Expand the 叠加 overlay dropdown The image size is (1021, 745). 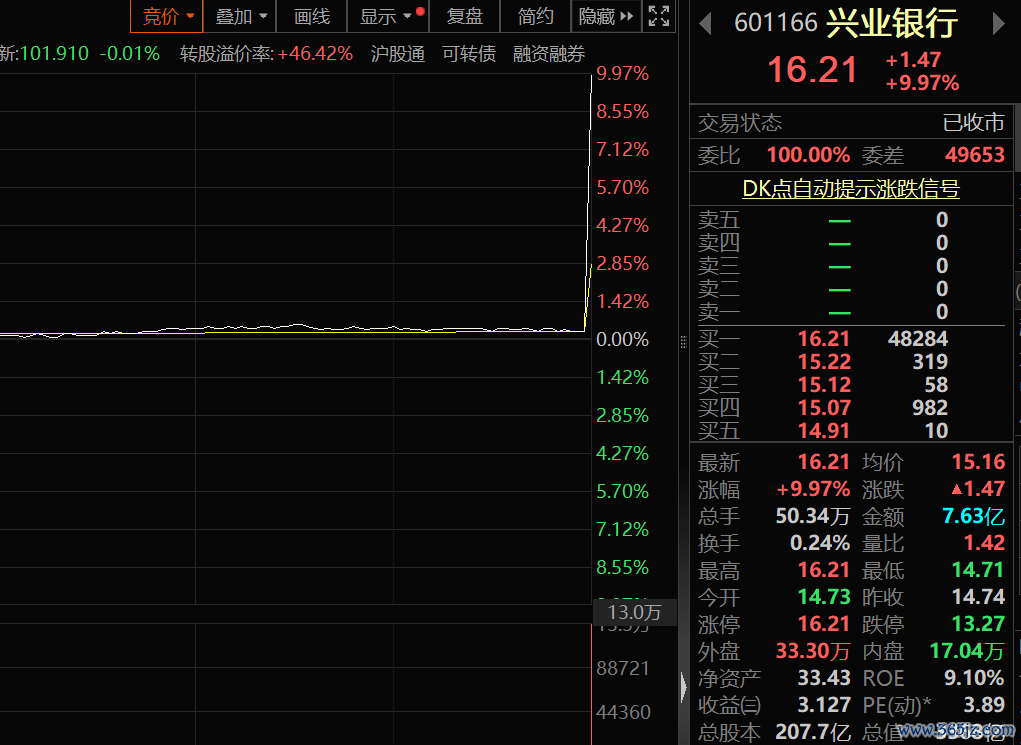(240, 16)
